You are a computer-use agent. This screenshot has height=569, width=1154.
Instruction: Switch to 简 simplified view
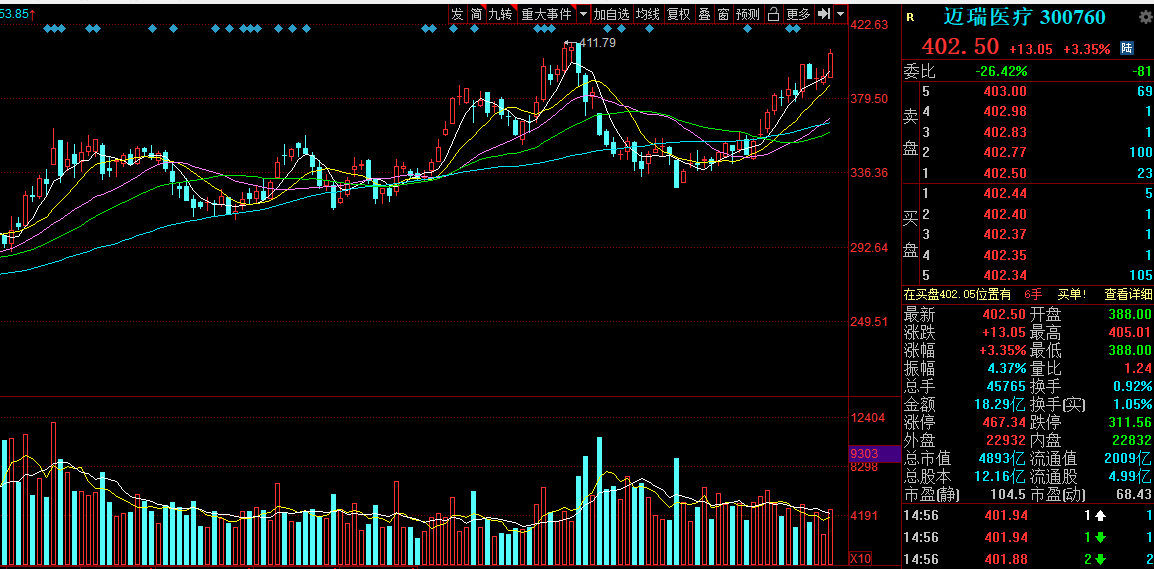(477, 13)
